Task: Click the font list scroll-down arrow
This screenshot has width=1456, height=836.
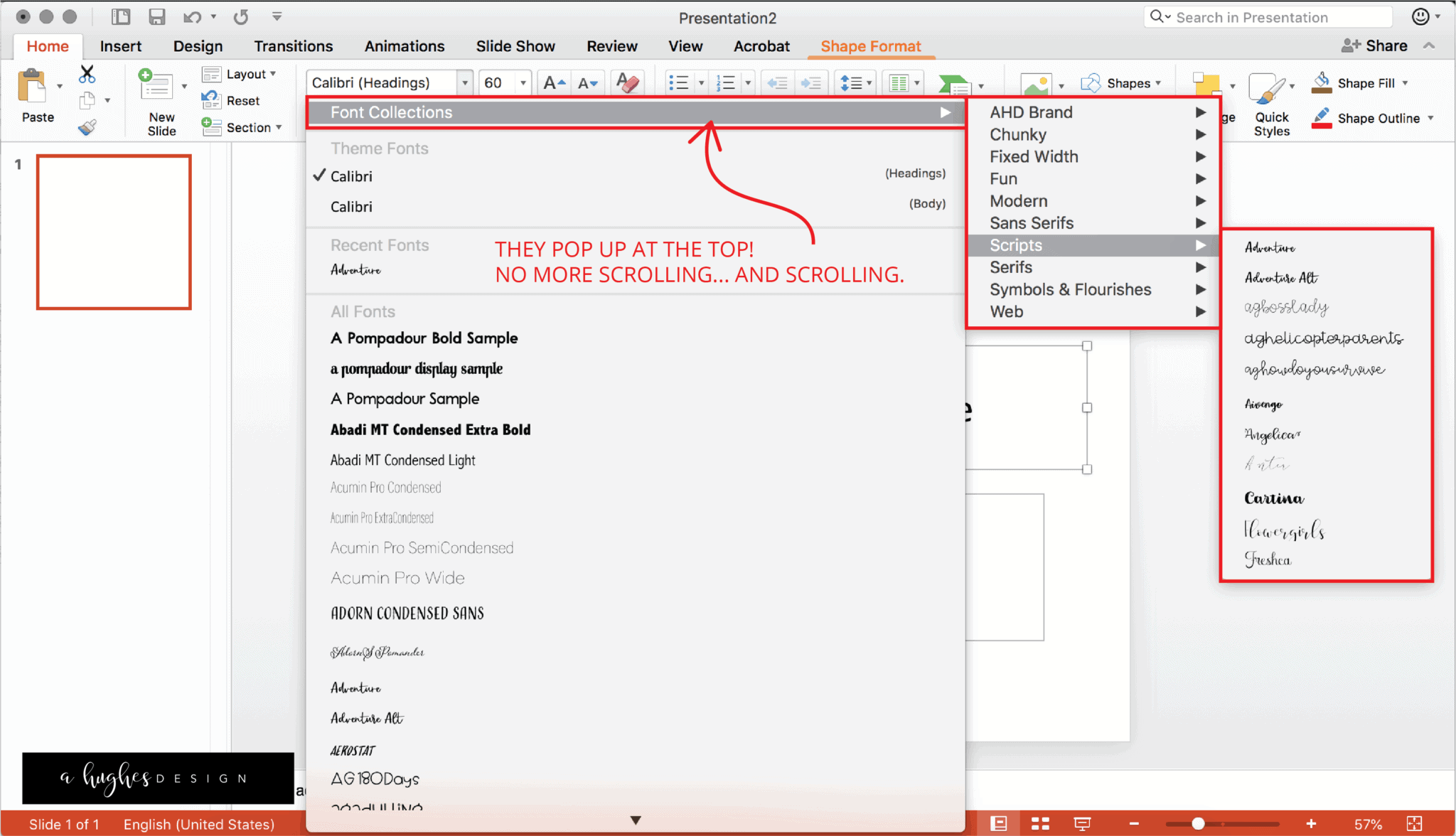Action: point(636,820)
